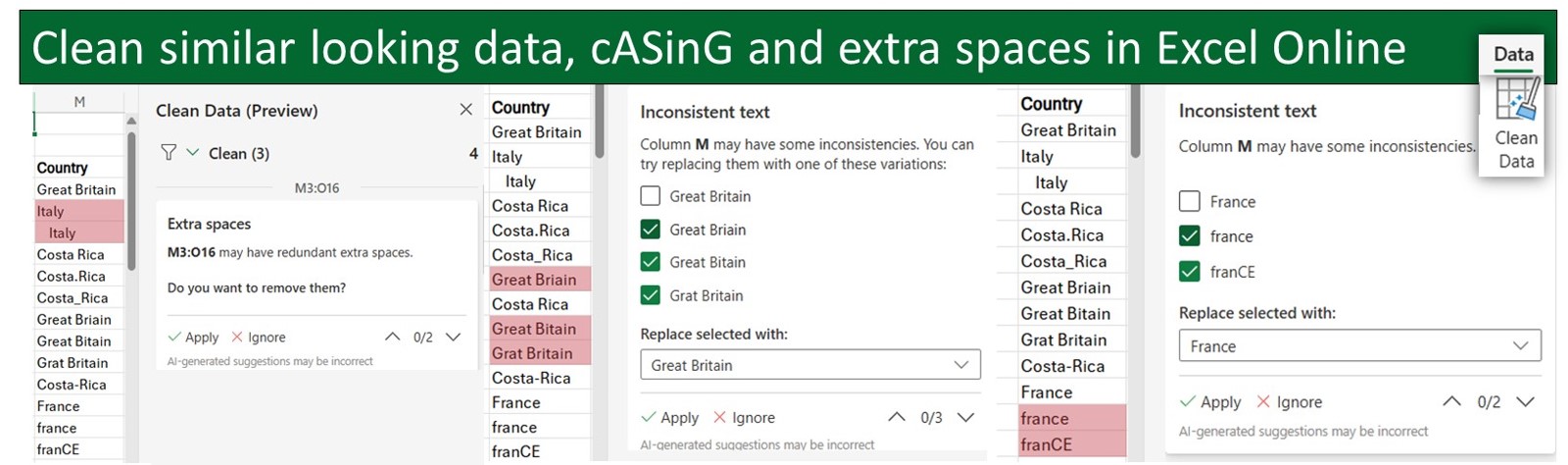The width and height of the screenshot is (1568, 465).
Task: Open the Great Britain replacement dropdown
Action: pyautogui.click(x=809, y=365)
